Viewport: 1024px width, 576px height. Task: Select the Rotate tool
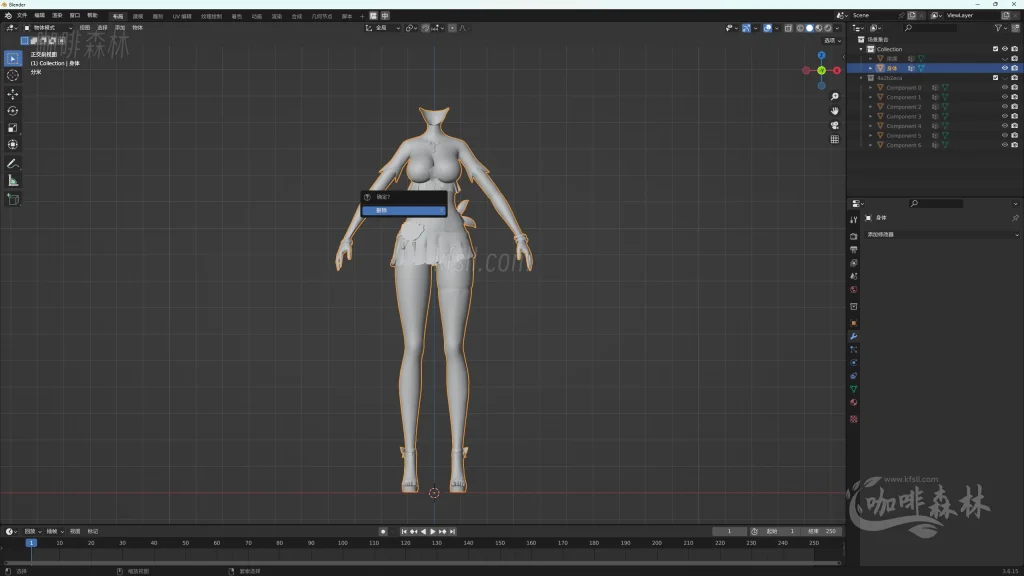[12, 111]
